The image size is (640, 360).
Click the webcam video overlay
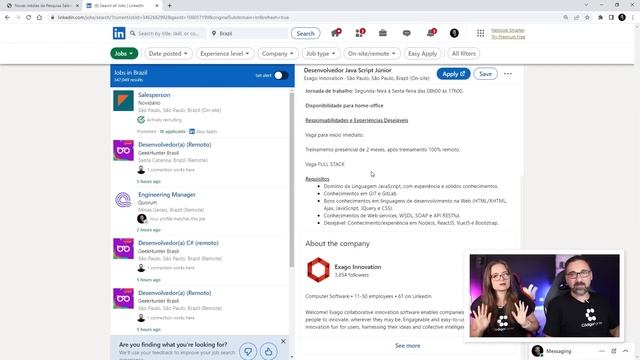[x=544, y=296]
